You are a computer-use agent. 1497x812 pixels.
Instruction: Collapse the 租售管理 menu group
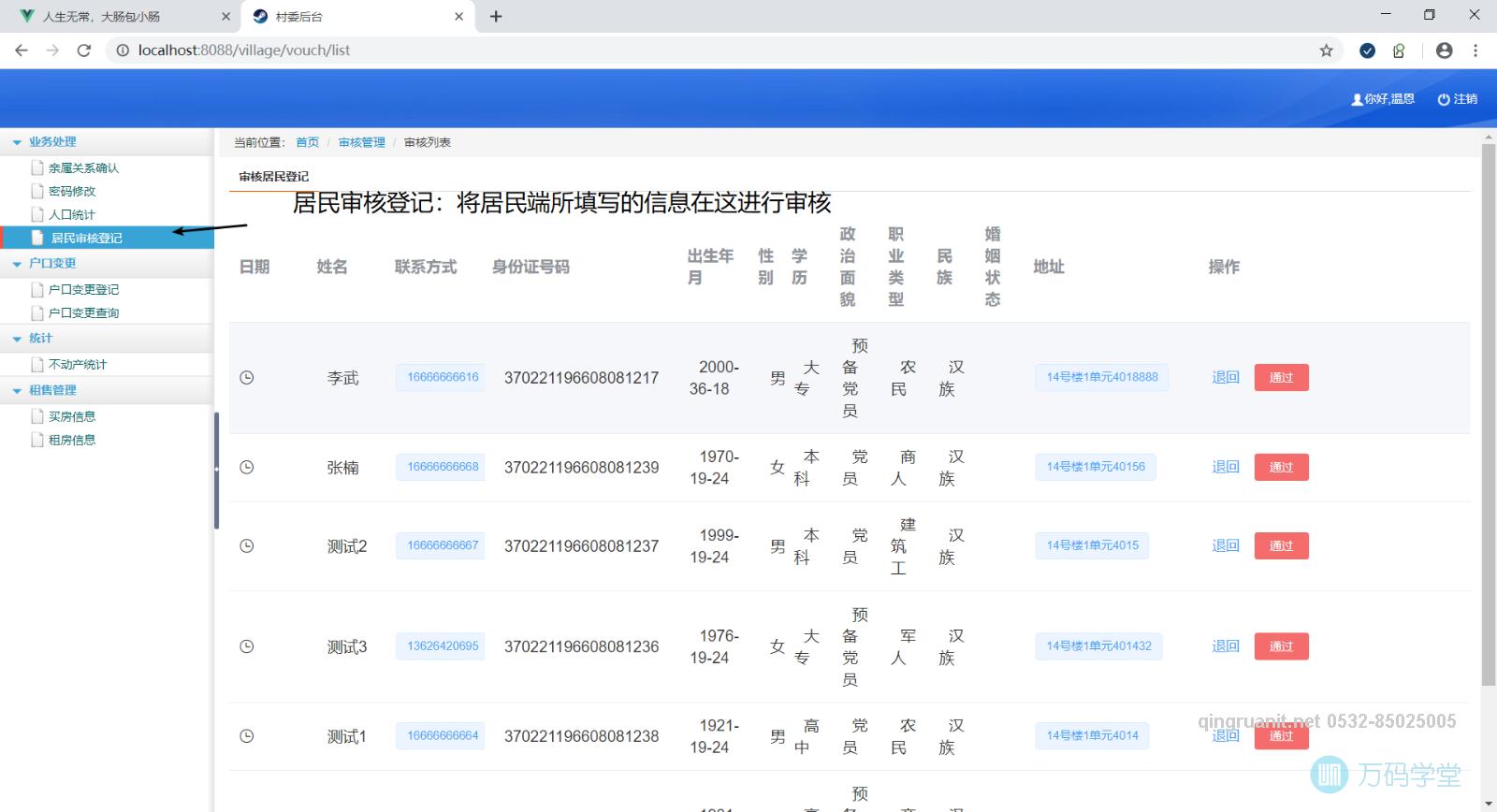pyautogui.click(x=17, y=391)
